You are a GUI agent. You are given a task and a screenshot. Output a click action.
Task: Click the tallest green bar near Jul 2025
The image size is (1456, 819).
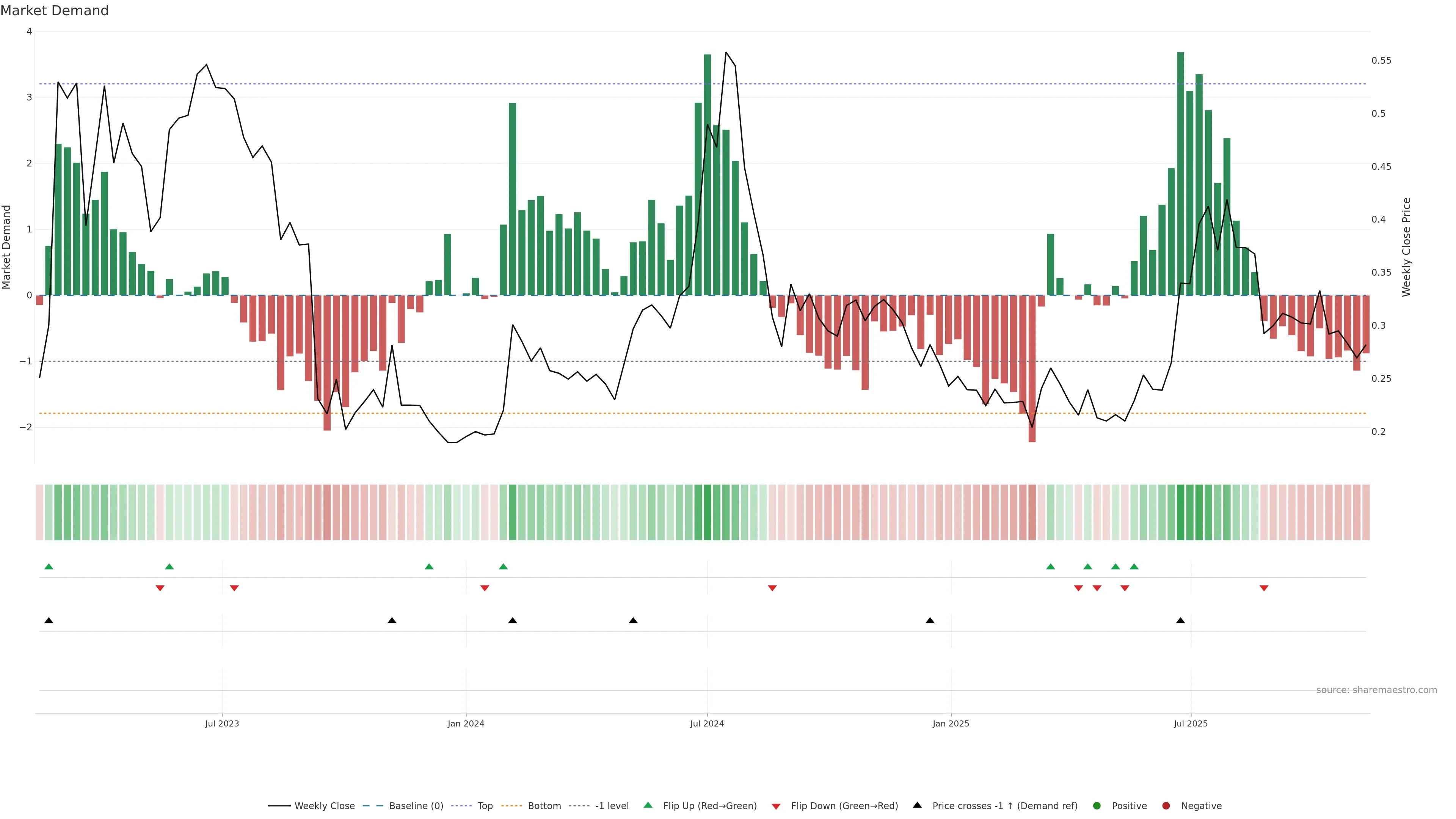point(1180,169)
